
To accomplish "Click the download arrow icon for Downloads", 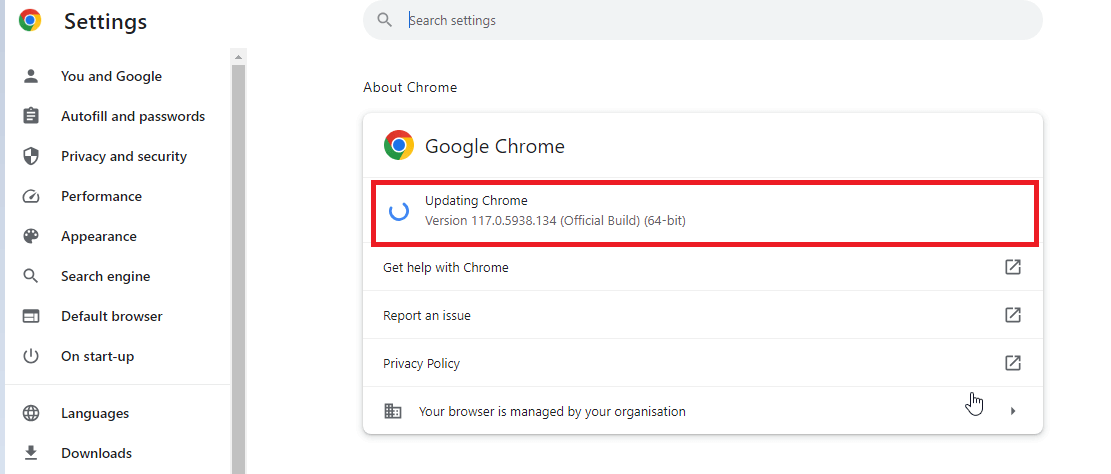I will coord(30,453).
